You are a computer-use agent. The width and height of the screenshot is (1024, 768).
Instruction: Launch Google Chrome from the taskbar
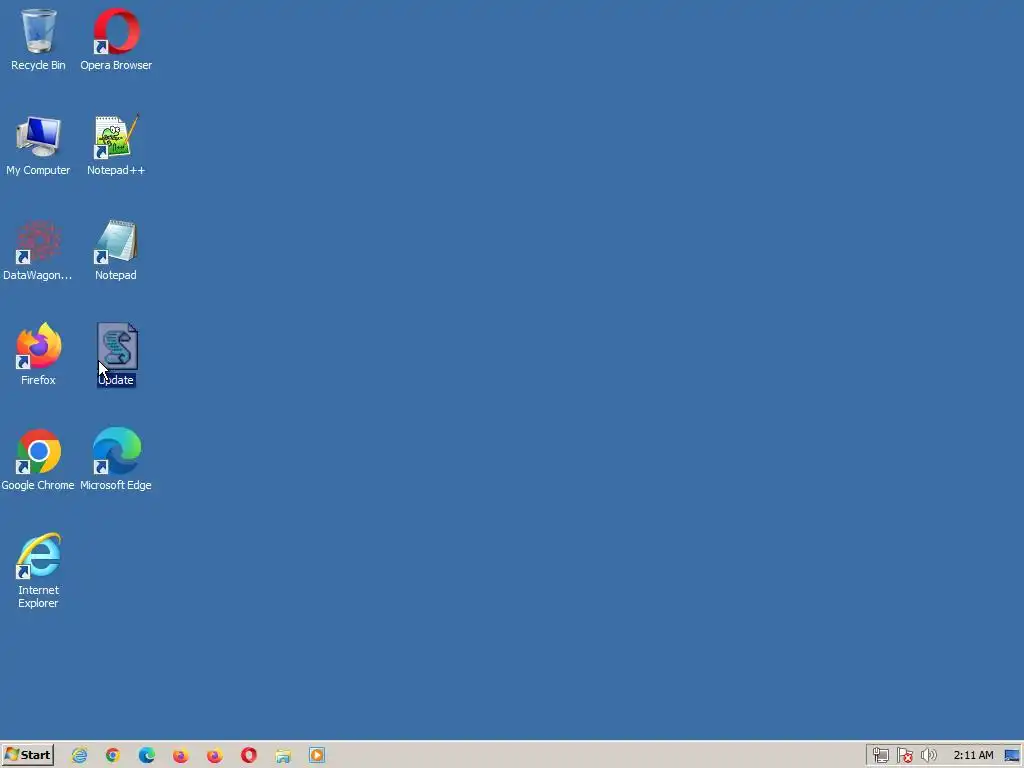tap(113, 756)
